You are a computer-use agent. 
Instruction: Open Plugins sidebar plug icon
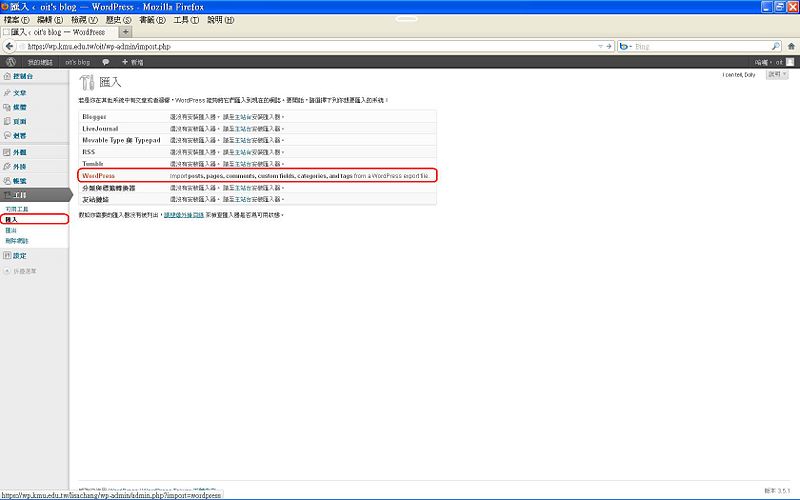click(7, 166)
